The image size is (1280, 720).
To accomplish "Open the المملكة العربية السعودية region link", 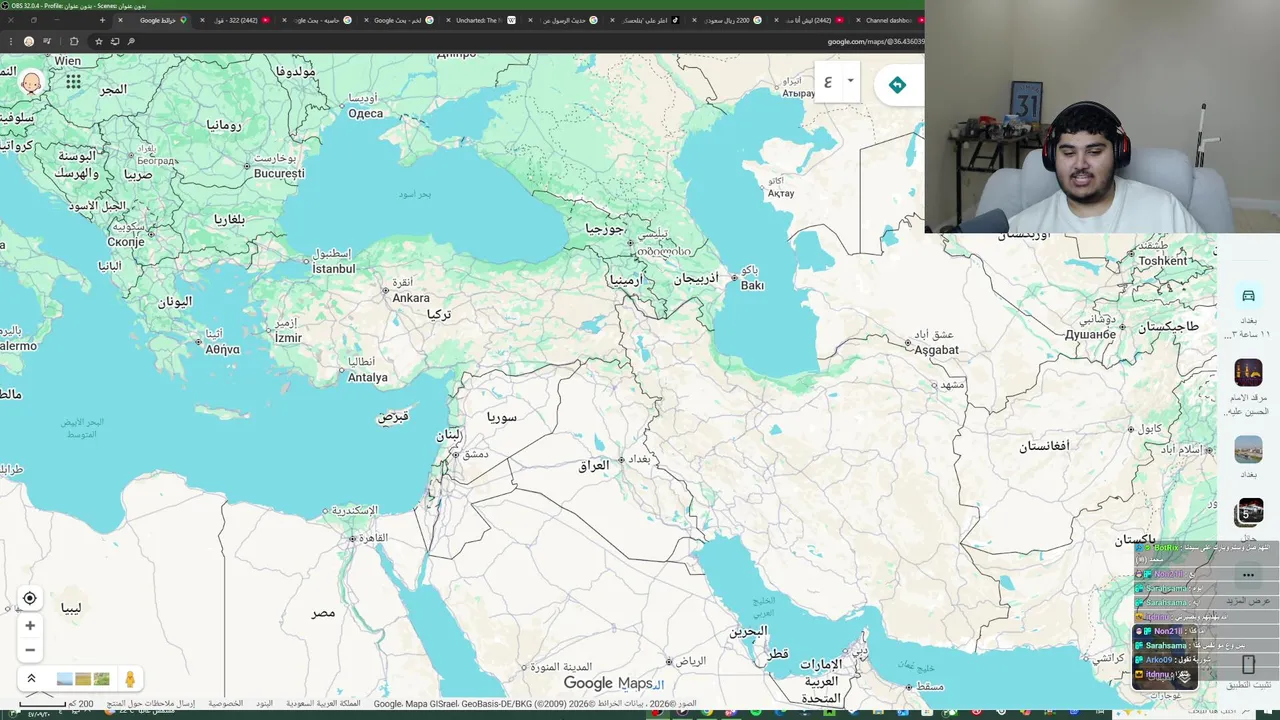I will (x=322, y=704).
